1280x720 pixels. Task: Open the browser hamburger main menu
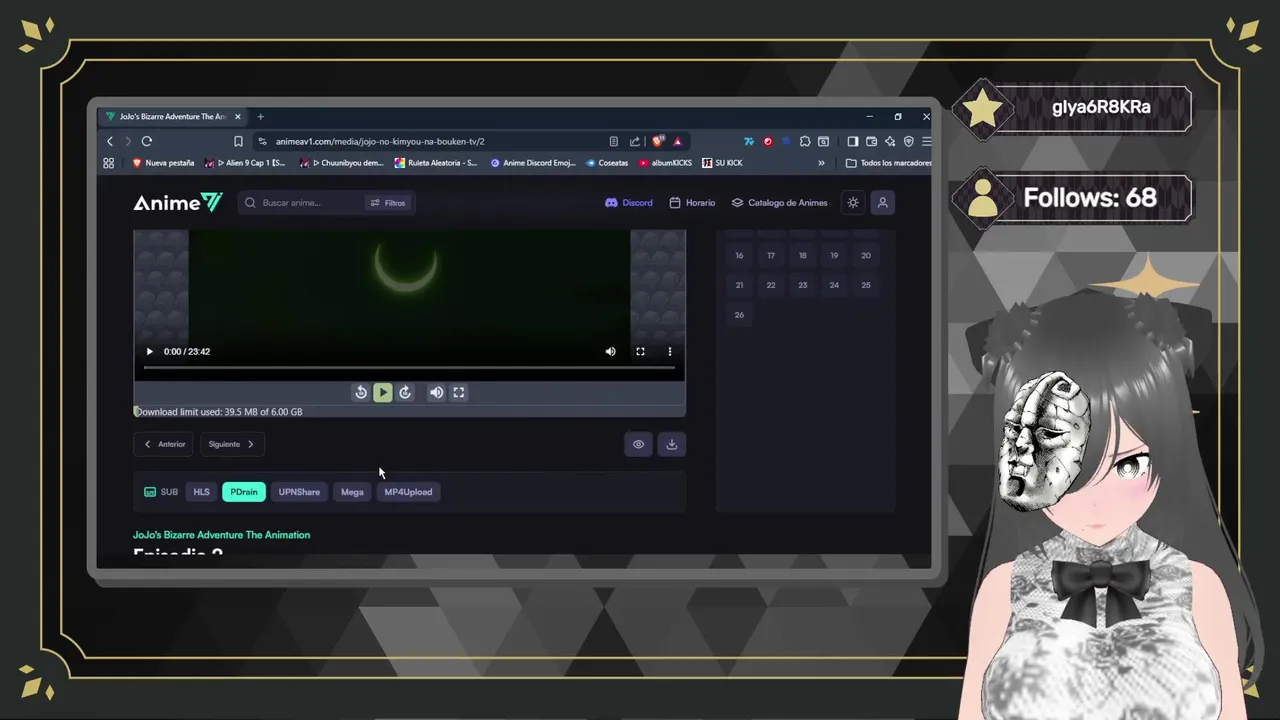click(926, 141)
